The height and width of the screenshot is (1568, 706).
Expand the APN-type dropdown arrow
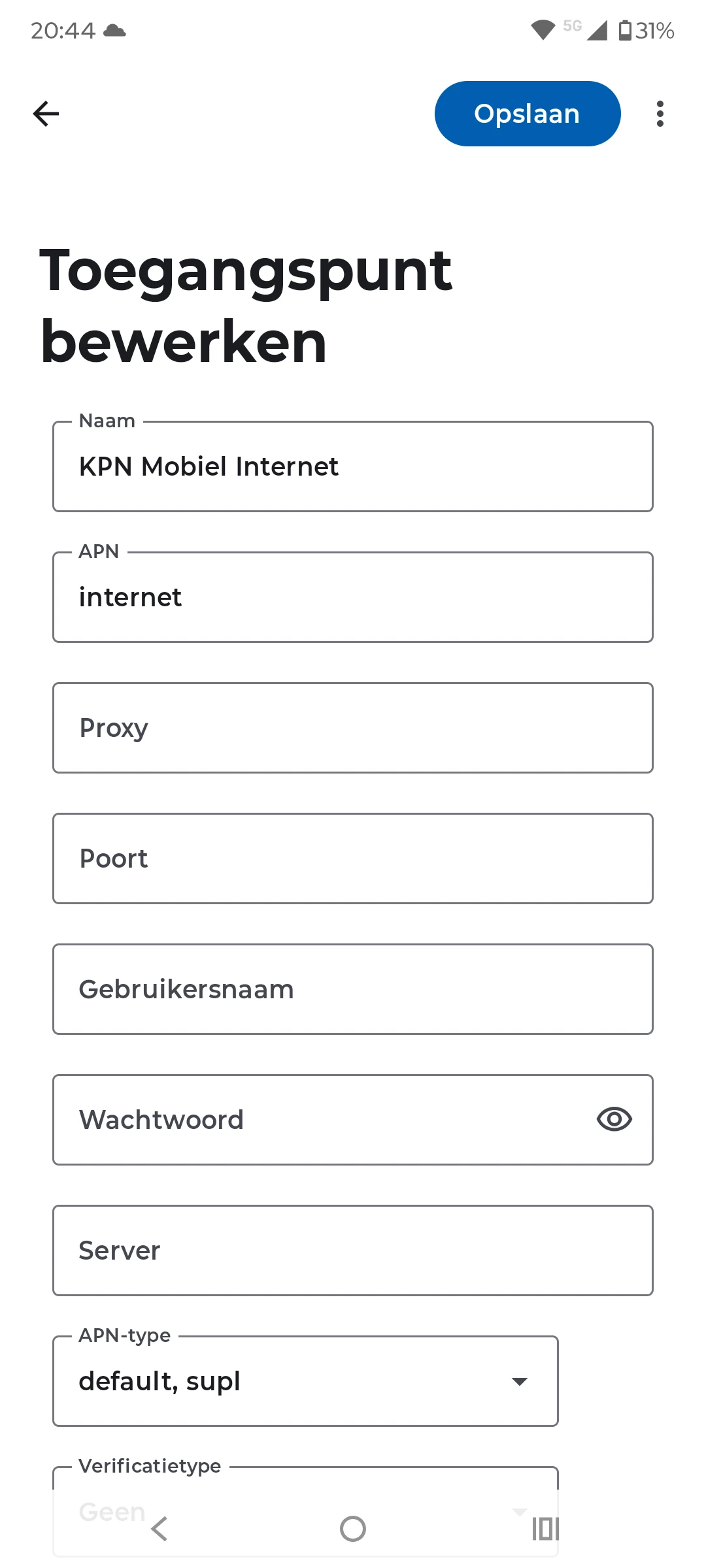(520, 1381)
